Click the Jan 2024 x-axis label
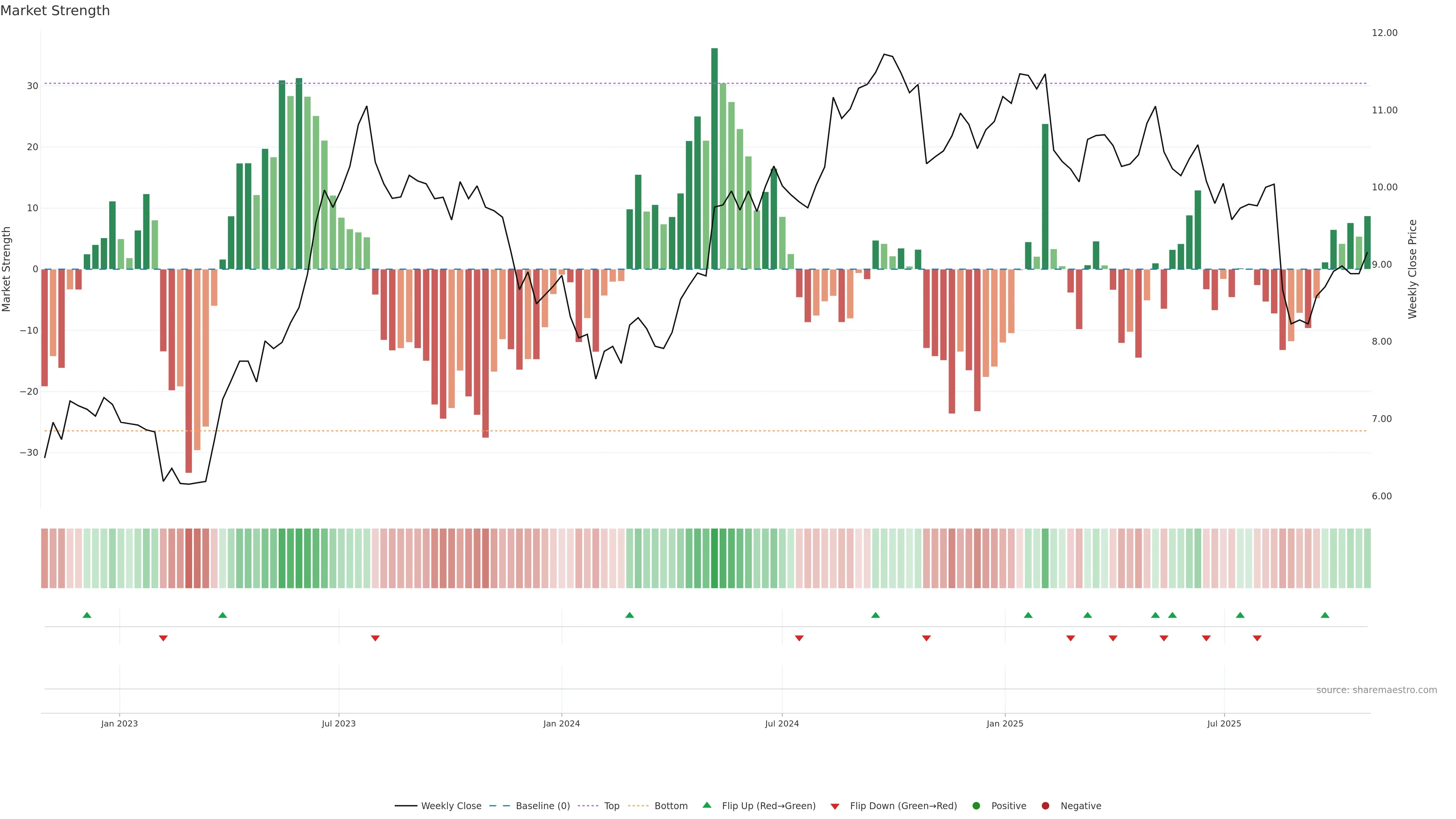 [561, 723]
